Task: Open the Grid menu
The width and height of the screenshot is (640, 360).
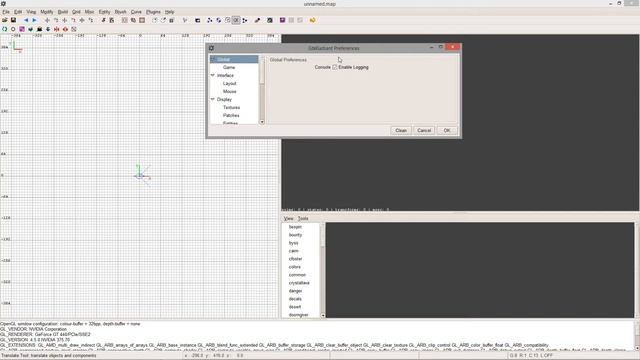Action: tap(76, 12)
